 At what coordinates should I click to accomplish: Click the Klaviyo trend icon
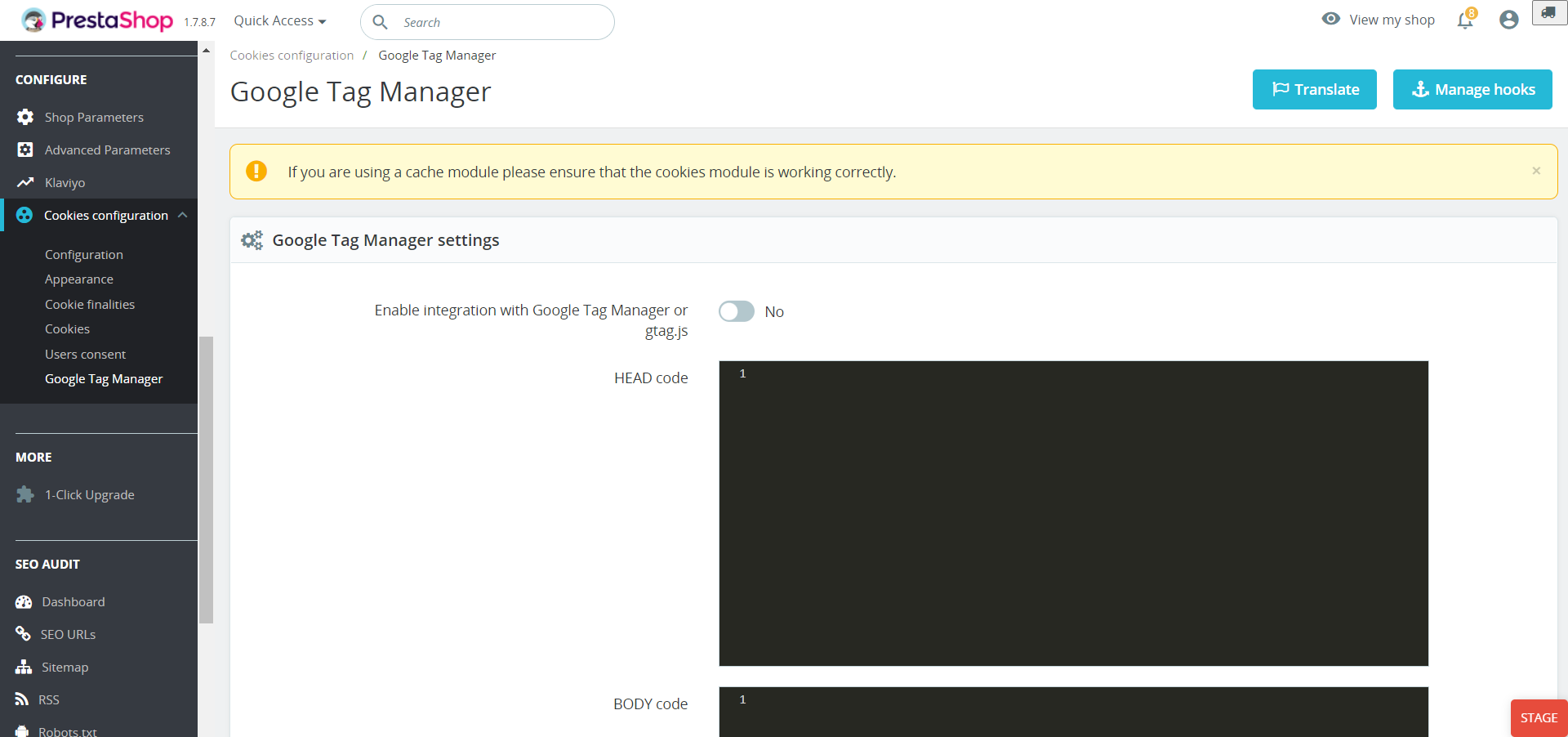pyautogui.click(x=25, y=182)
